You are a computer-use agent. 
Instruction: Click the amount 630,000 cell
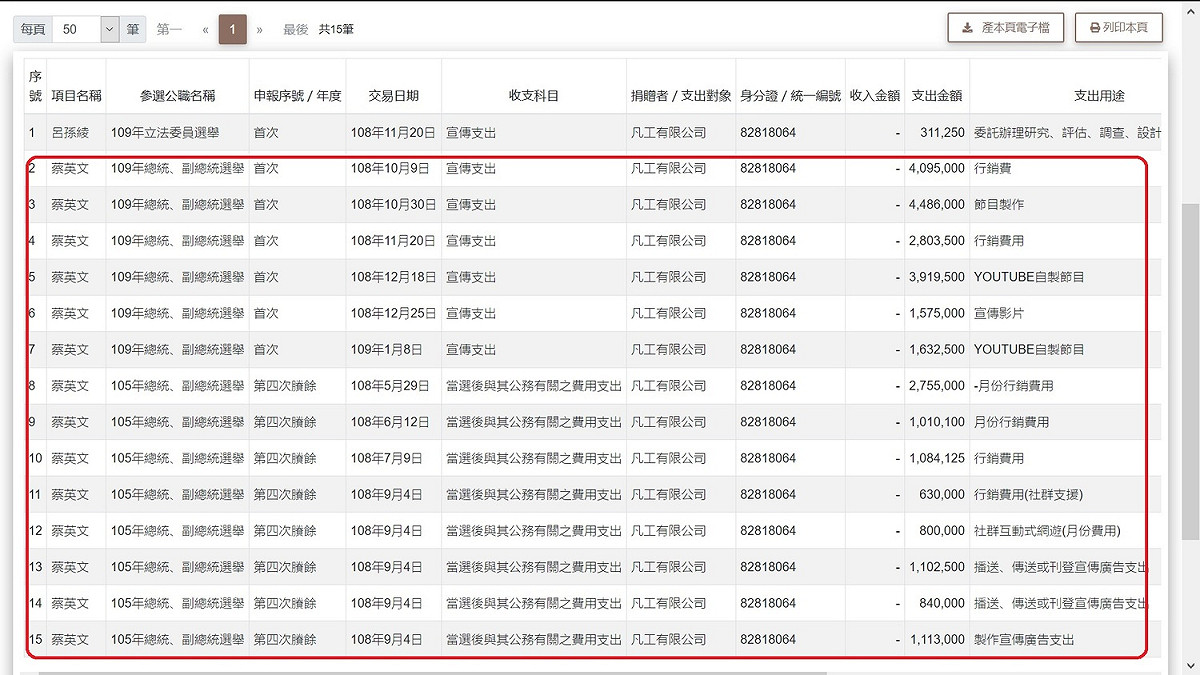coord(942,494)
